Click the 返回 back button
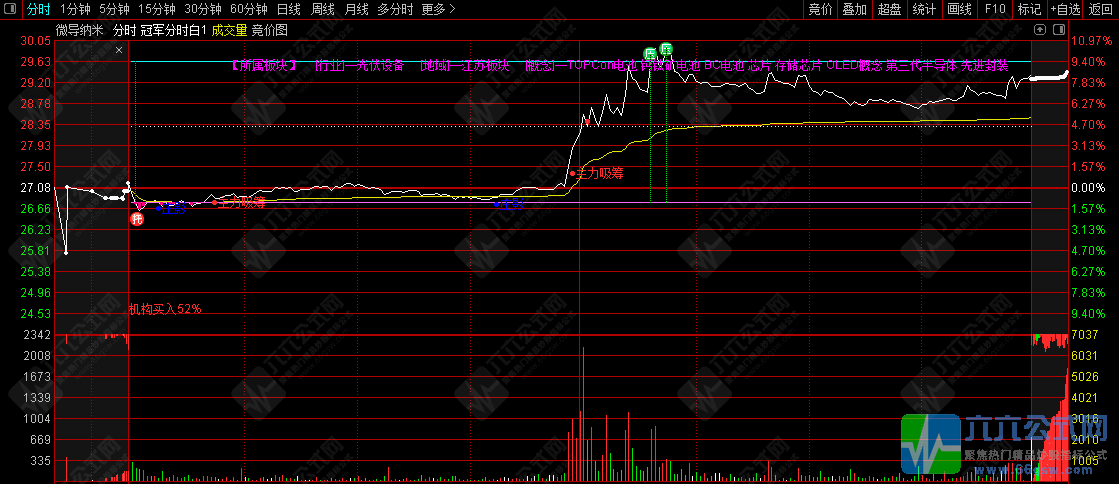This screenshot has width=1119, height=484. pyautogui.click(x=1100, y=9)
